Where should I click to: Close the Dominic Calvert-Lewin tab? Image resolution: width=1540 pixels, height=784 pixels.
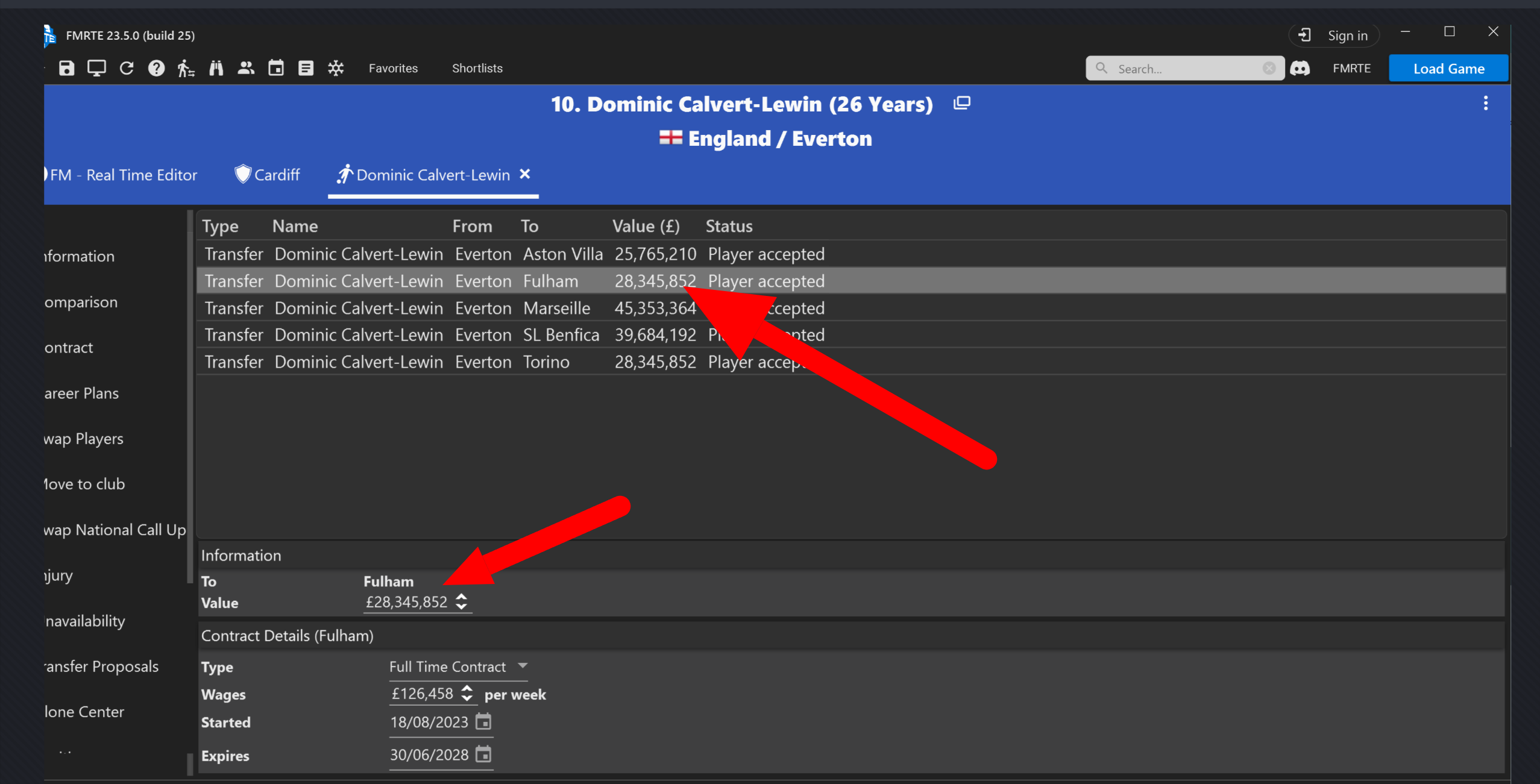[x=525, y=174]
